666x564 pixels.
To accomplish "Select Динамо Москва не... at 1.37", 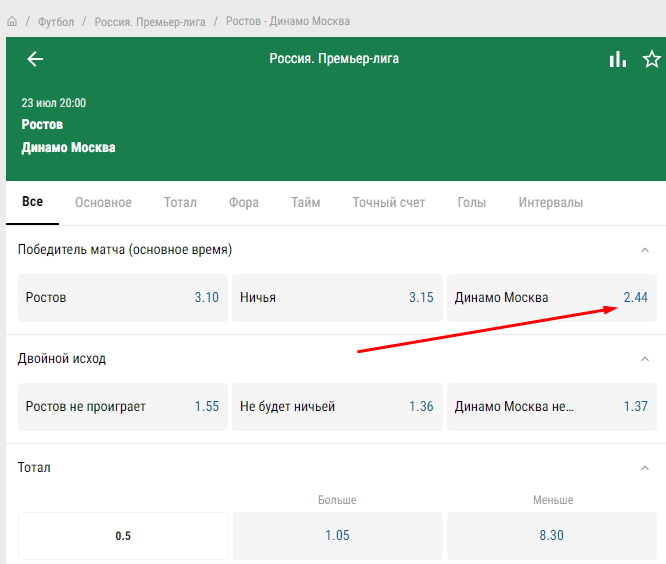I will coord(552,407).
